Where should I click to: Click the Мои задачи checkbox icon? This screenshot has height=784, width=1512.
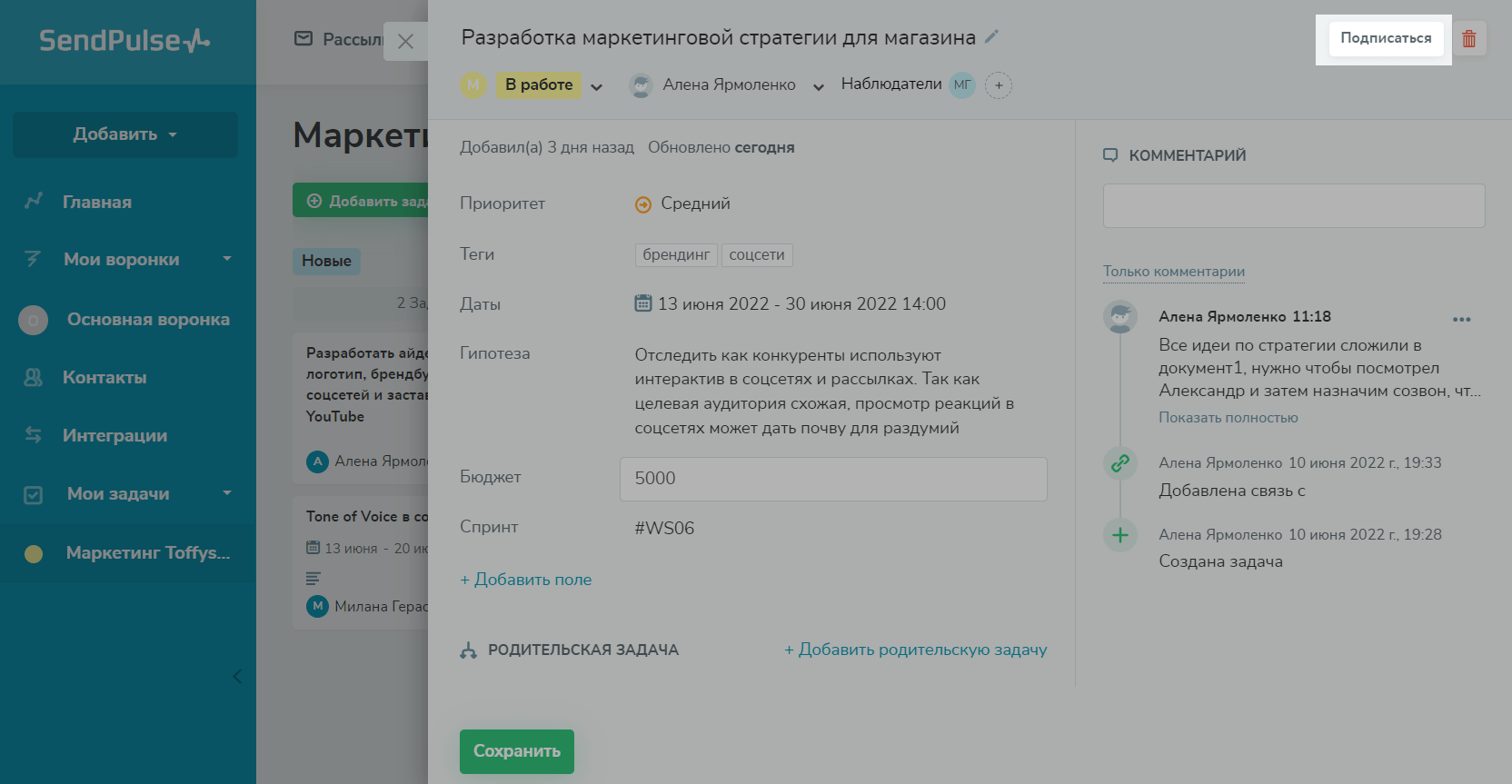point(34,494)
